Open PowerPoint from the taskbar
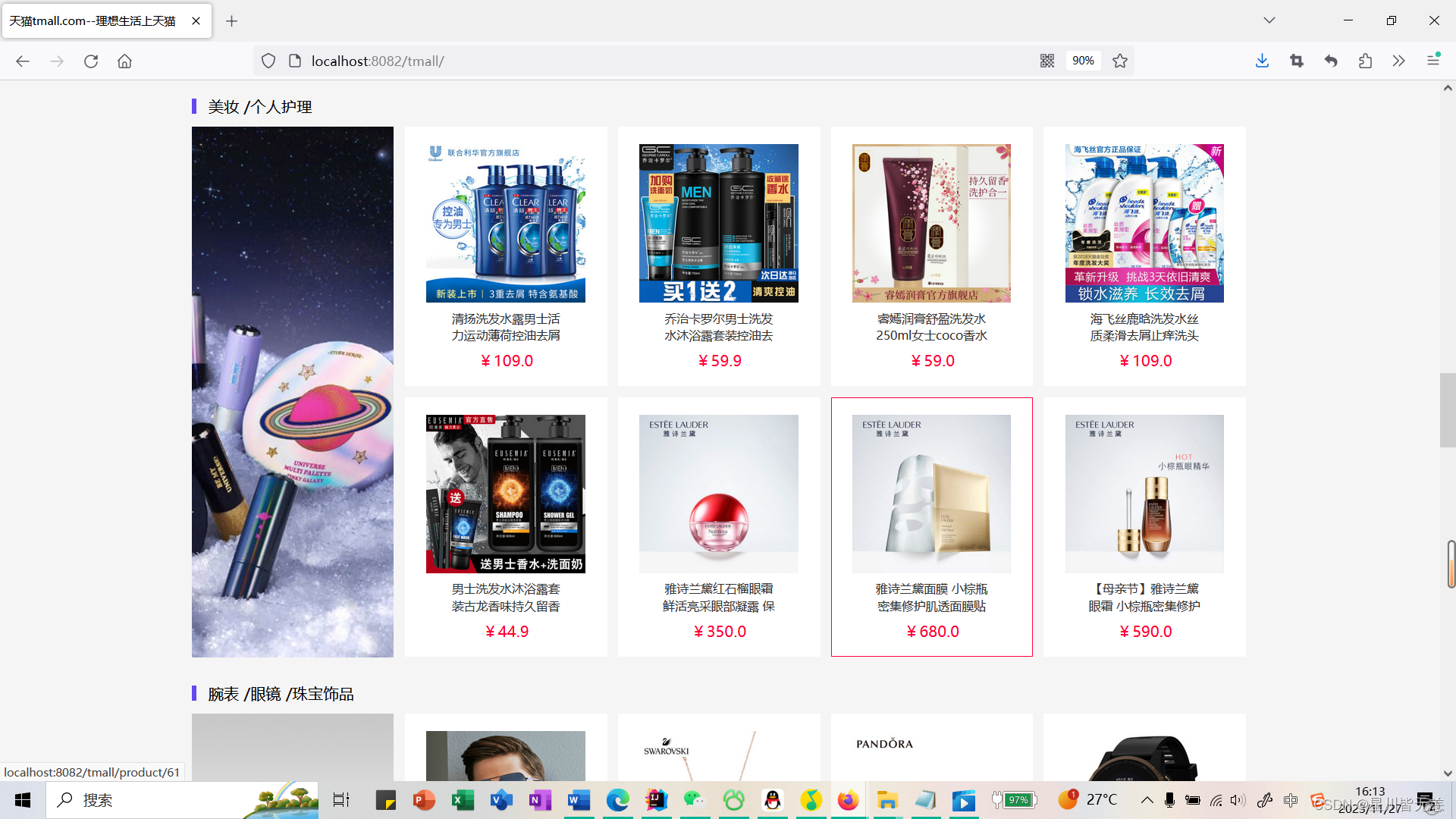Image resolution: width=1456 pixels, height=819 pixels. (424, 800)
